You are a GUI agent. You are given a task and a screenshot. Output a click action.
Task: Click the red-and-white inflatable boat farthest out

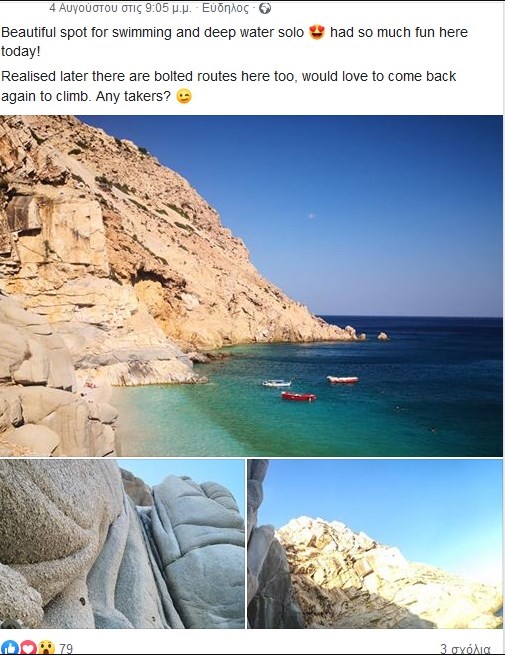point(343,379)
